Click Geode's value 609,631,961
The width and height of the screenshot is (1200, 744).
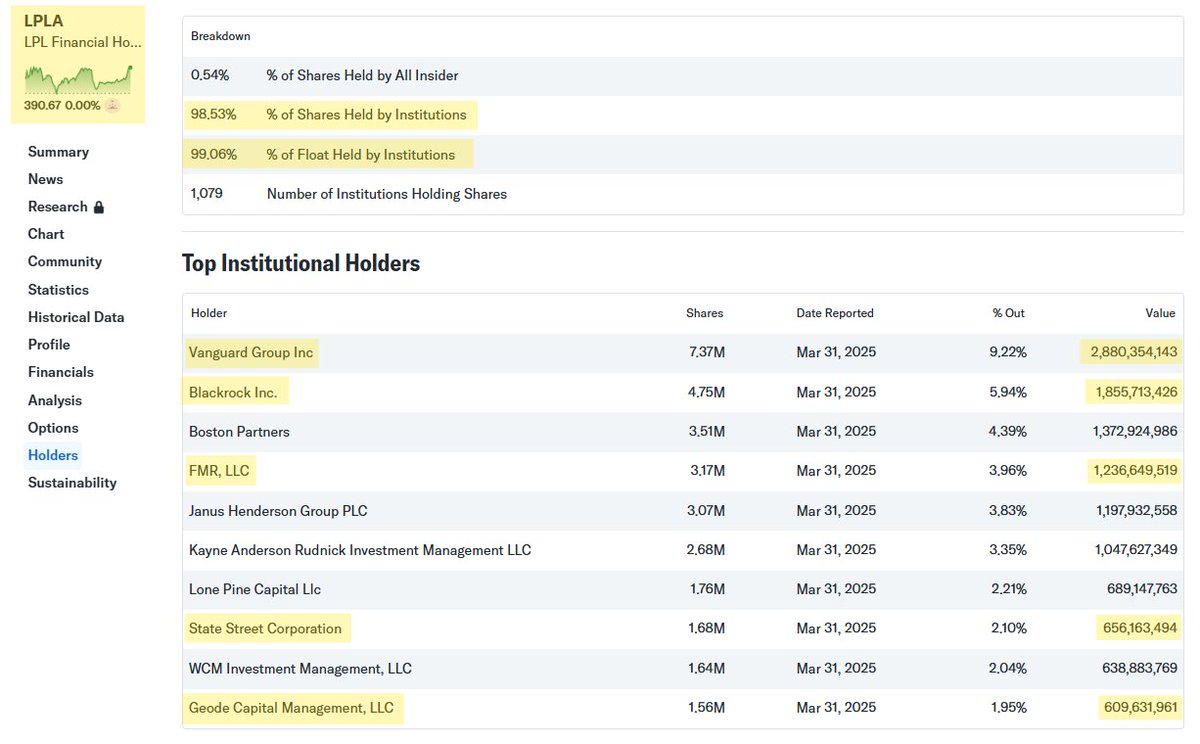1143,708
